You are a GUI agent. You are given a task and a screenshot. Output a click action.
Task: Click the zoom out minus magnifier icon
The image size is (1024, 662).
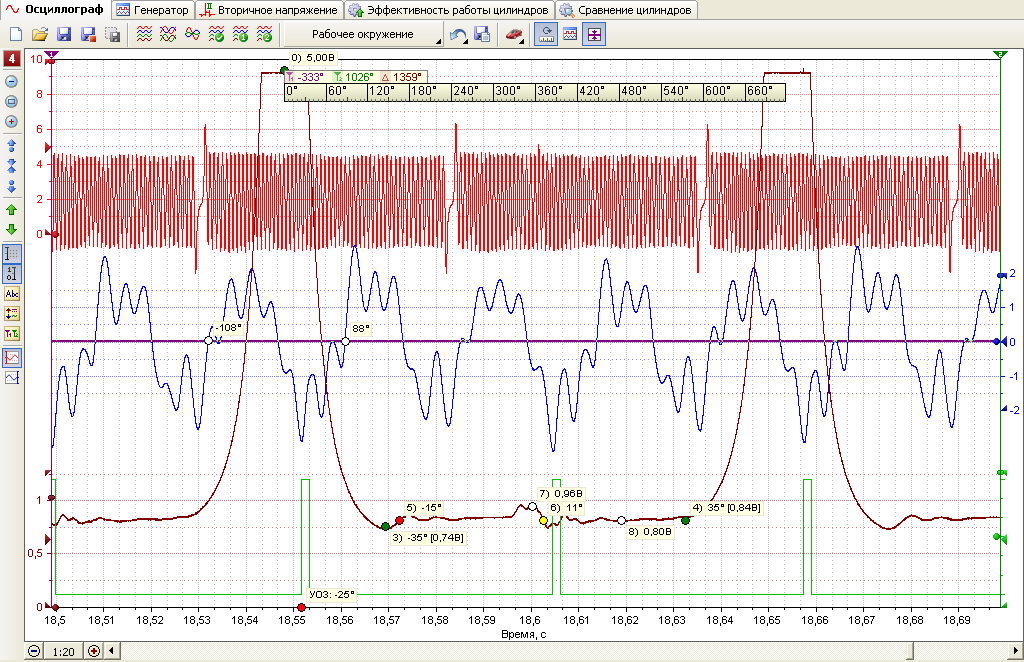point(11,82)
